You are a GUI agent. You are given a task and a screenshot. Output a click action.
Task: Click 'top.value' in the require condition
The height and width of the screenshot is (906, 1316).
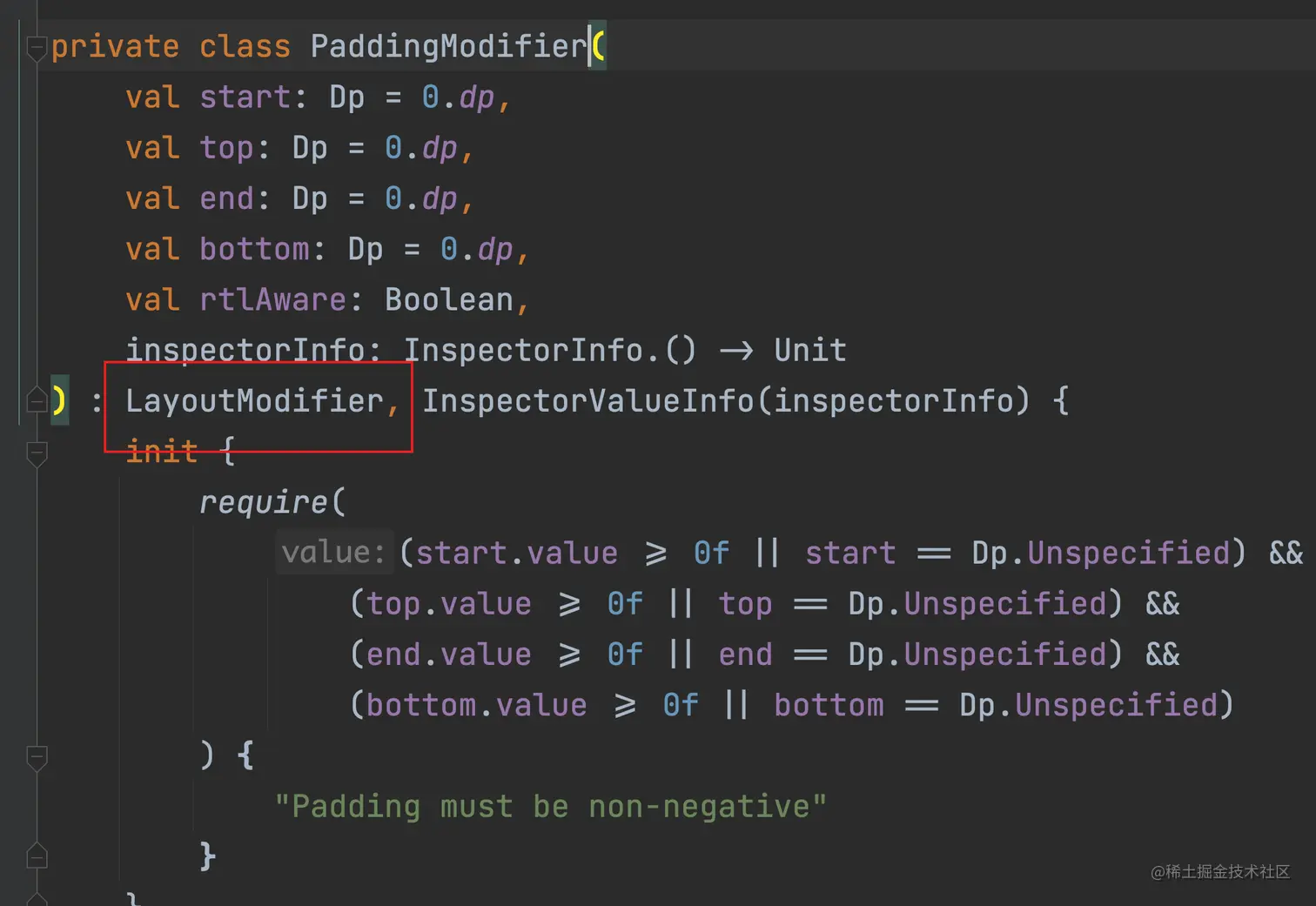click(x=449, y=603)
